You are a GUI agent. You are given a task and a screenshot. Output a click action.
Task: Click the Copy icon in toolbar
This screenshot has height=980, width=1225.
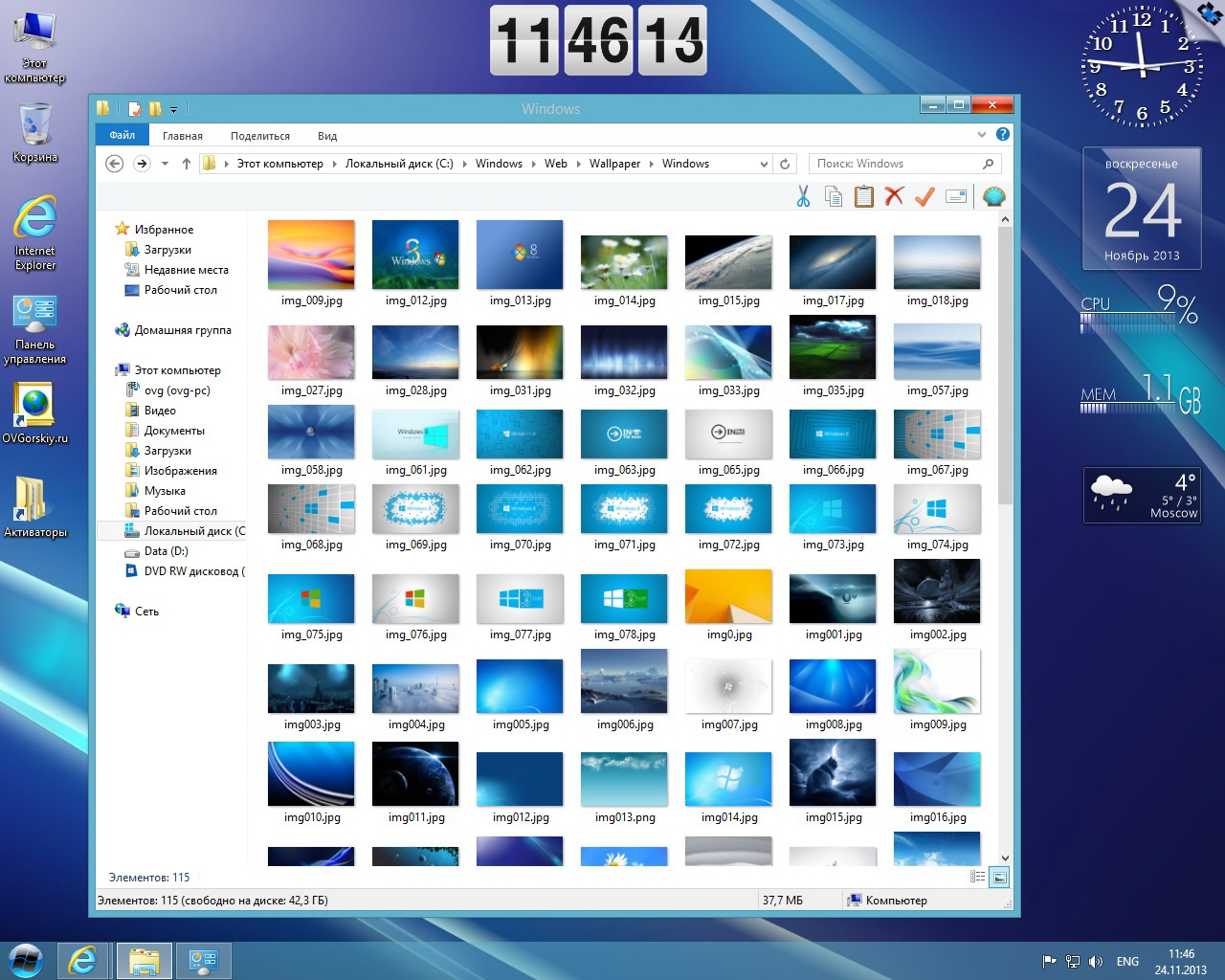834,197
